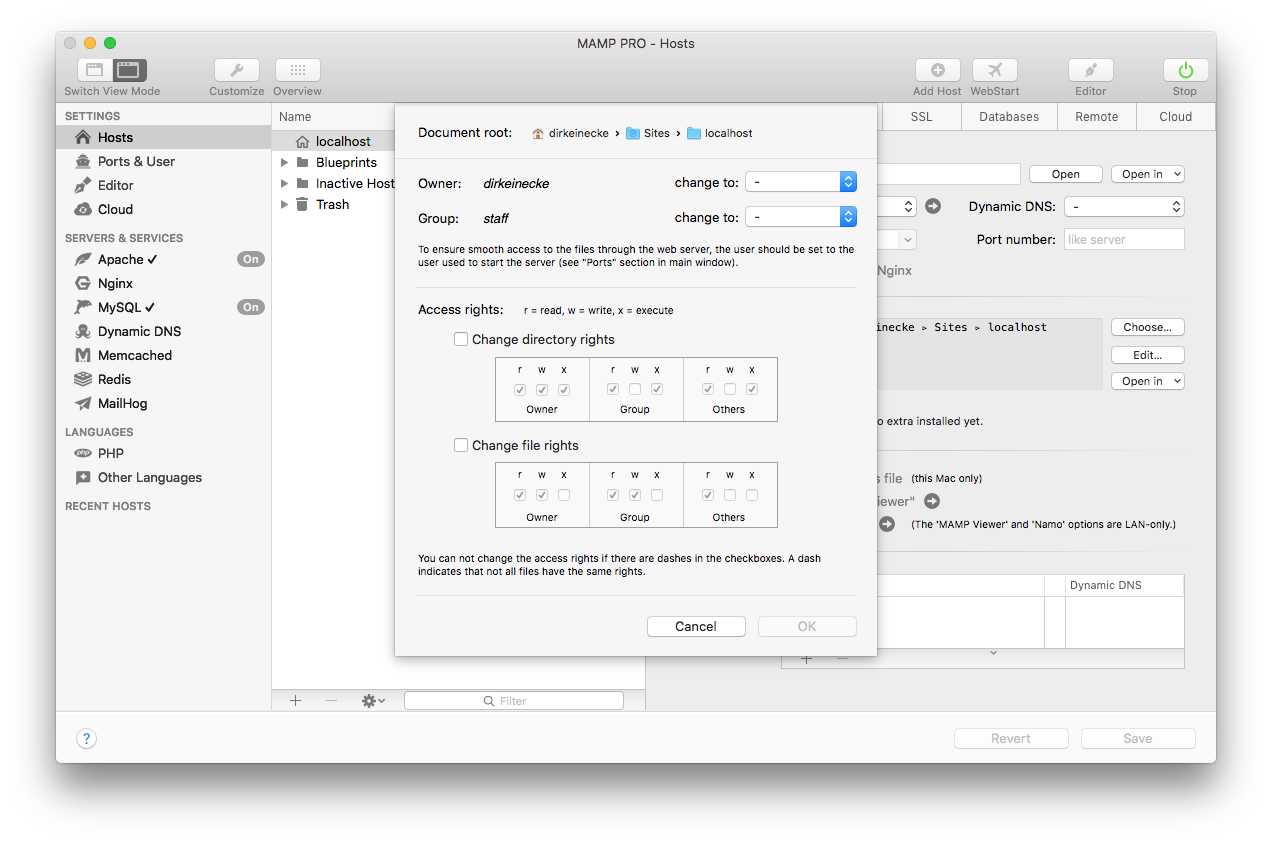Open the owner change to dropdown
The image size is (1272, 843).
click(800, 181)
